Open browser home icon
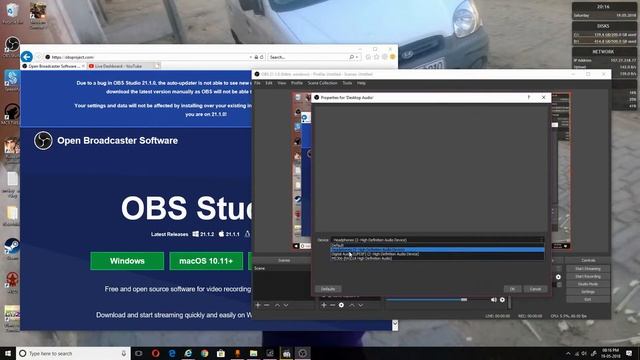Screen dimensions: 640x360 [368, 57]
